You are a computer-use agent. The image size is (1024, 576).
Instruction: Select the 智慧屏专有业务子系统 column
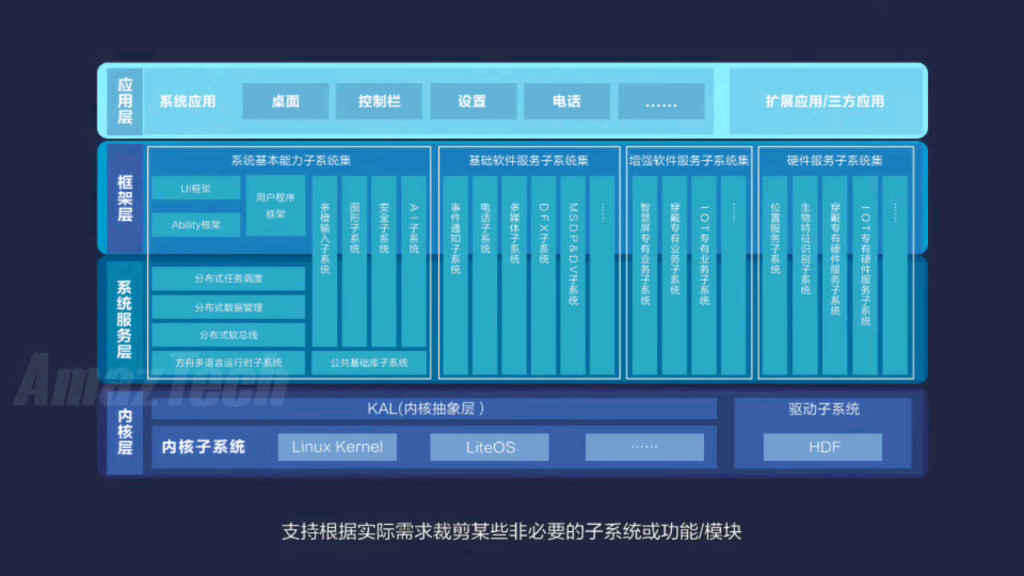click(645, 275)
